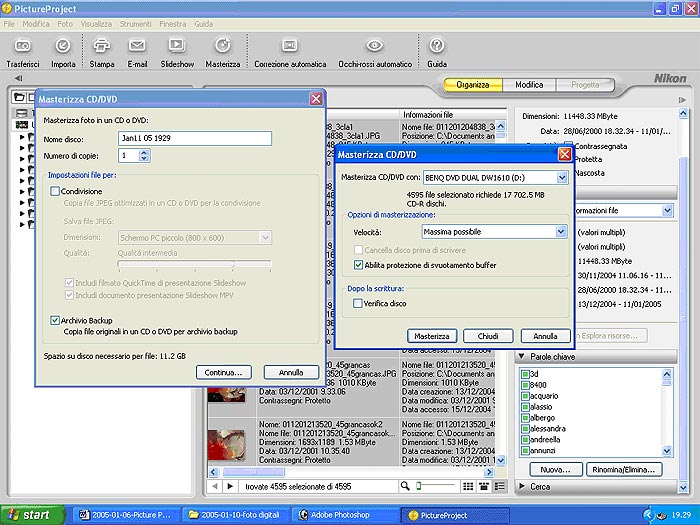Screen dimensions: 700x525
Task: Click the Trasferisci toolbar icon
Action: (x=23, y=46)
